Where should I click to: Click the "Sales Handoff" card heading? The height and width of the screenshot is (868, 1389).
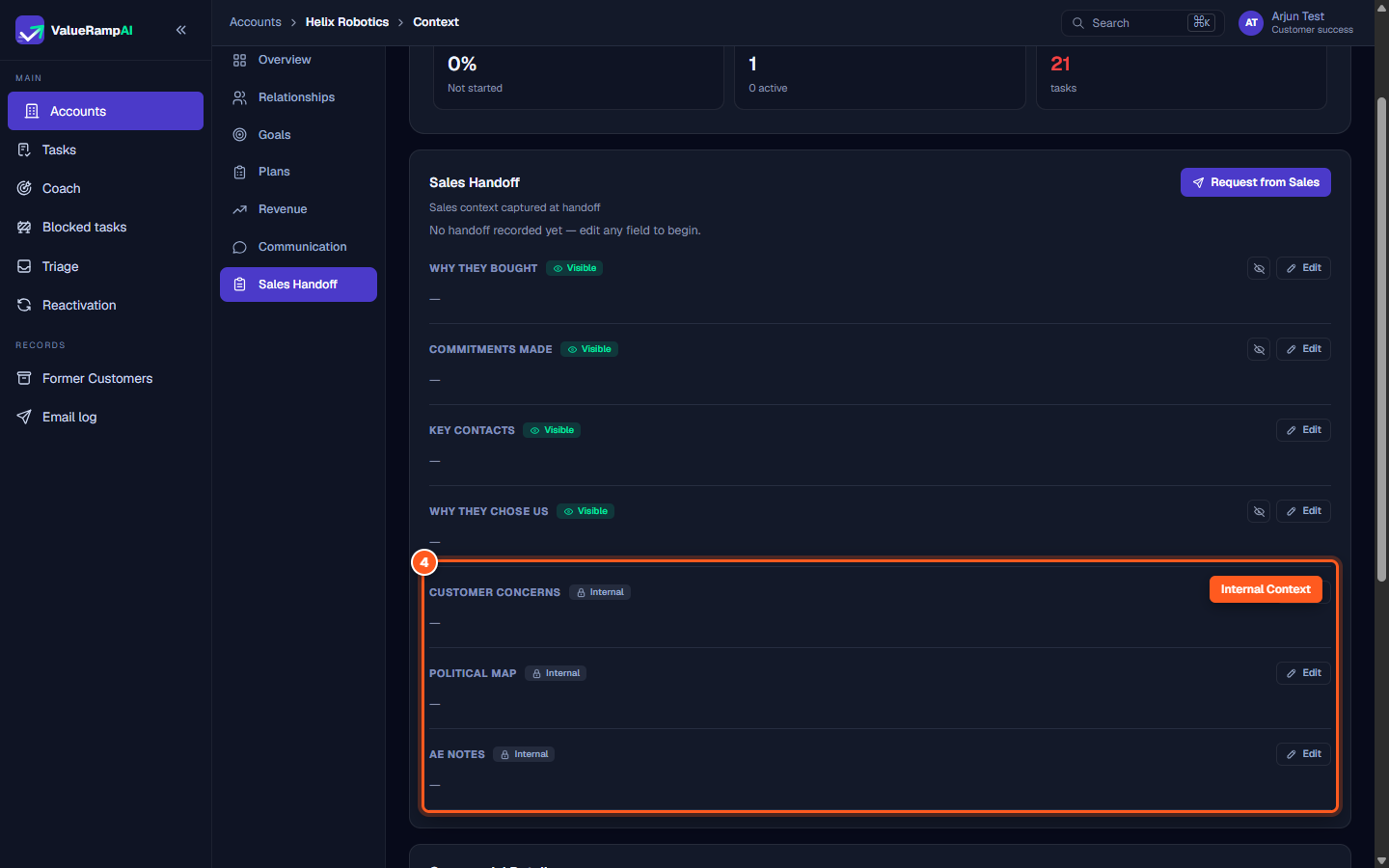[475, 182]
